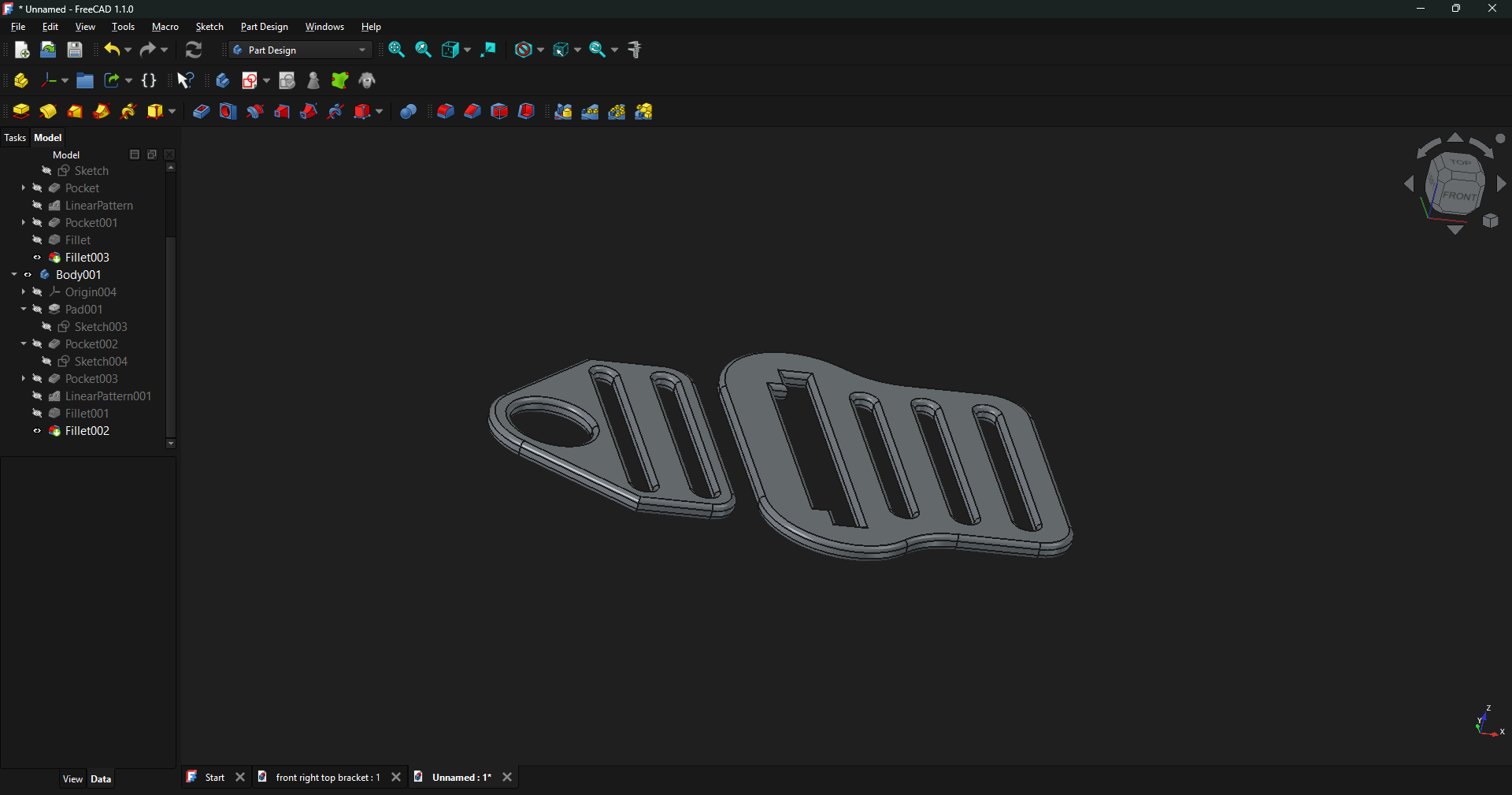
Task: Open the Part Design workbench dropdown
Action: pos(300,50)
